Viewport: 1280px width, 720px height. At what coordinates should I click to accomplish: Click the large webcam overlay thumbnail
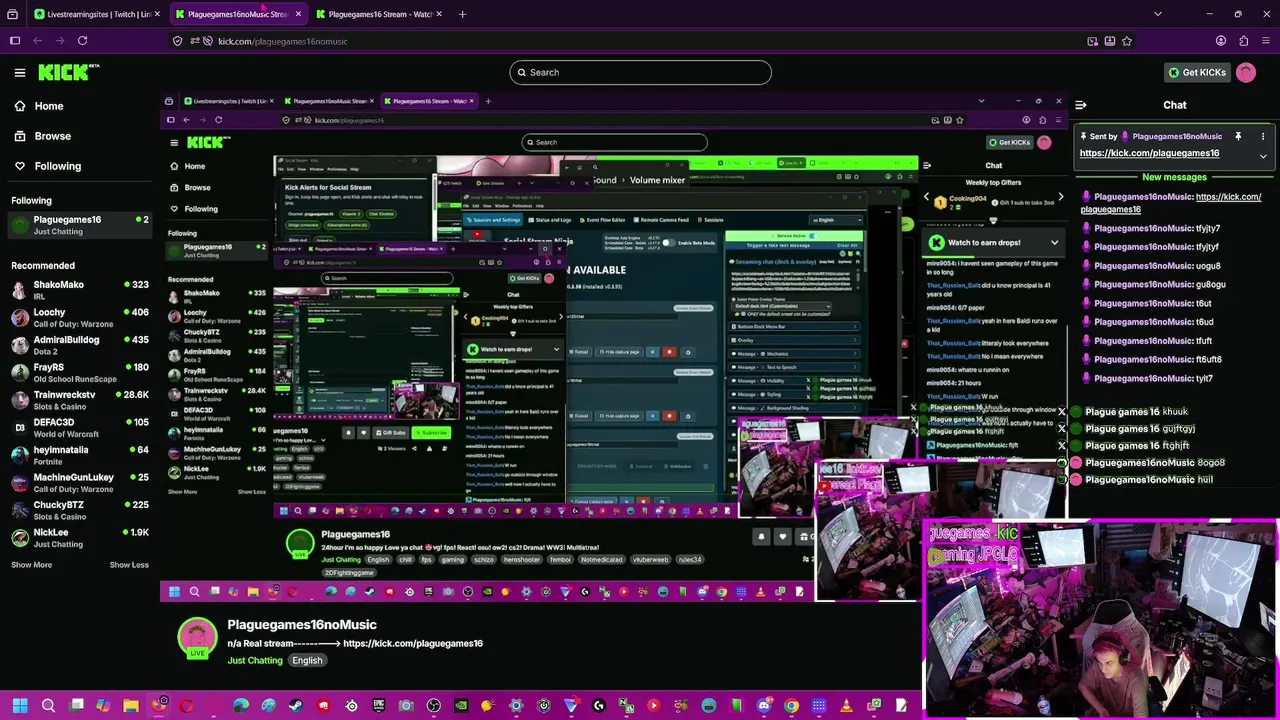coord(1100,618)
